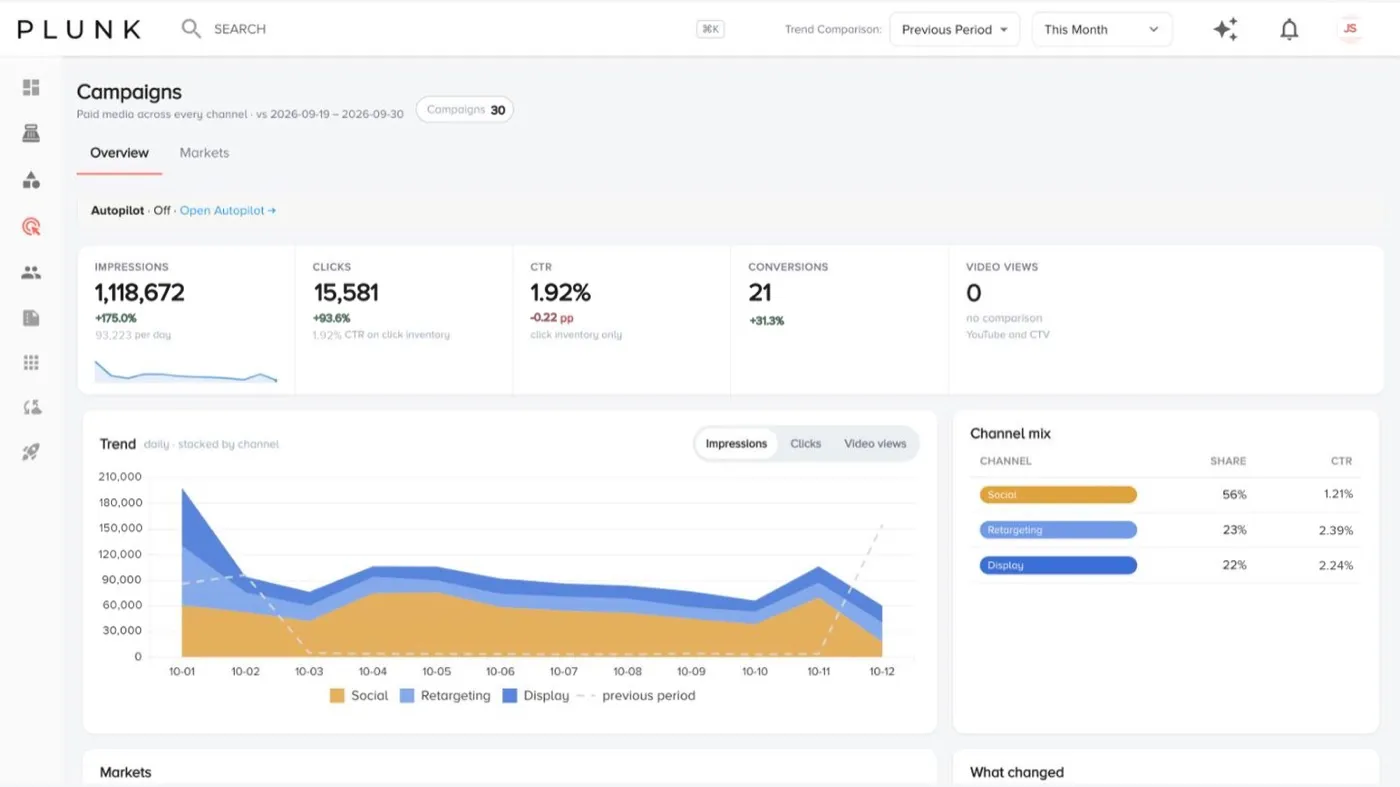Viewport: 1400px width, 787px height.
Task: Click the What changed panel heading
Action: tap(1017, 772)
